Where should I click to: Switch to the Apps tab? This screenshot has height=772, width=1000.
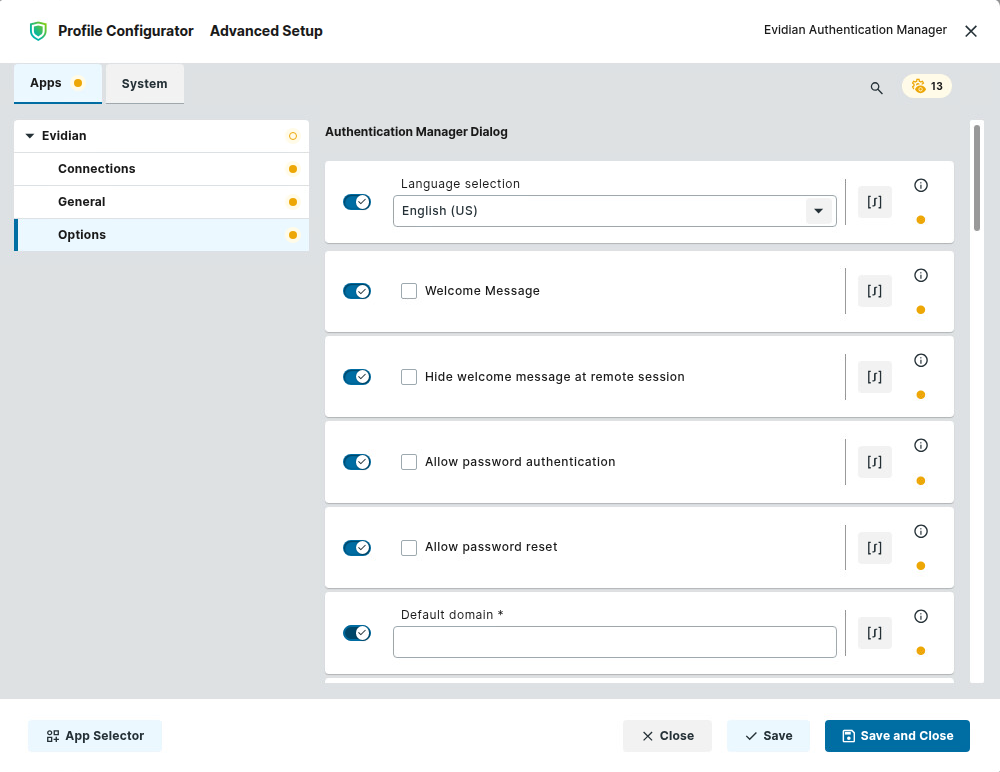tap(58, 84)
